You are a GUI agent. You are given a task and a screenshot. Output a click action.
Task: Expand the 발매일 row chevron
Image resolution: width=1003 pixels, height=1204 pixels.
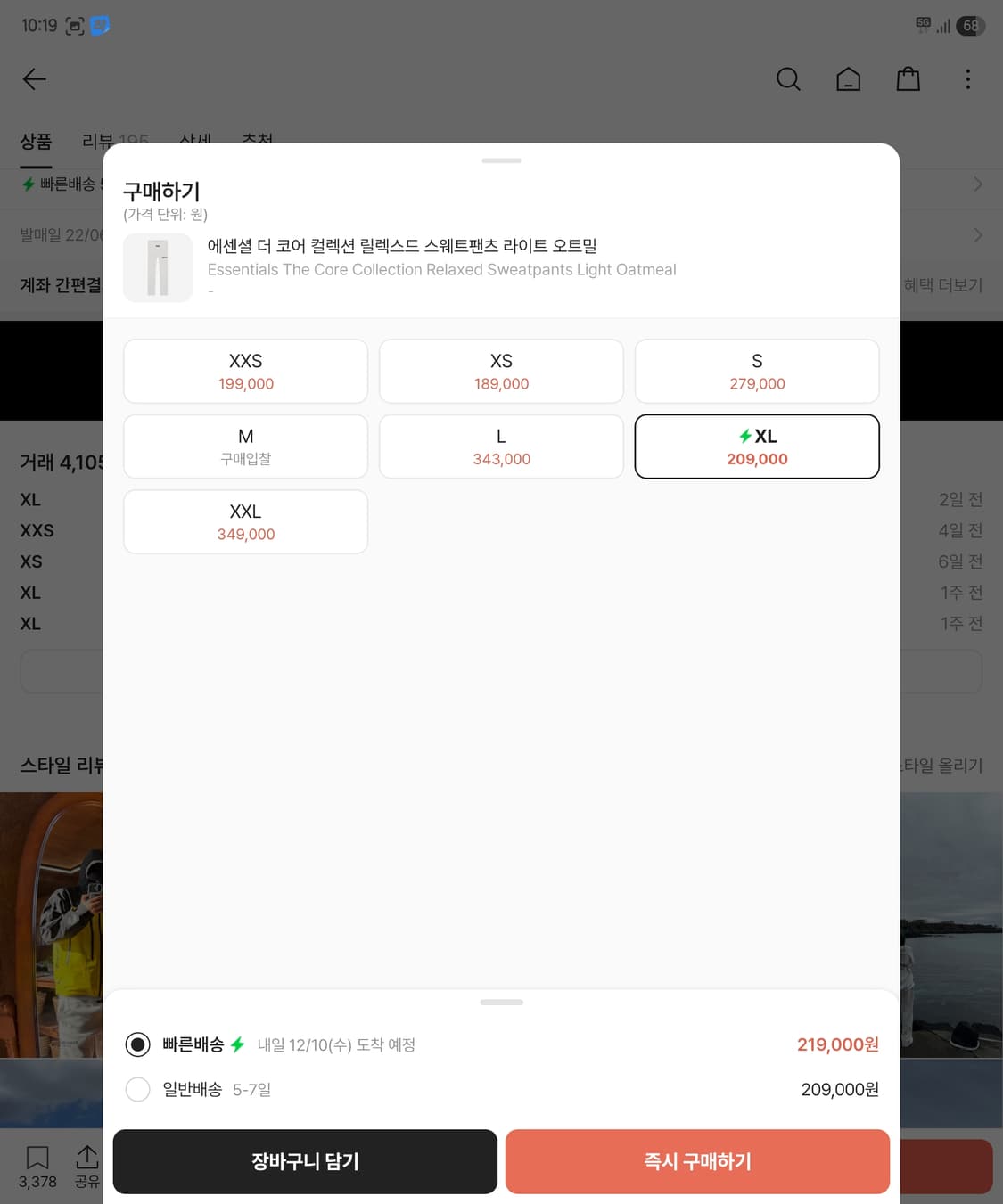978,234
